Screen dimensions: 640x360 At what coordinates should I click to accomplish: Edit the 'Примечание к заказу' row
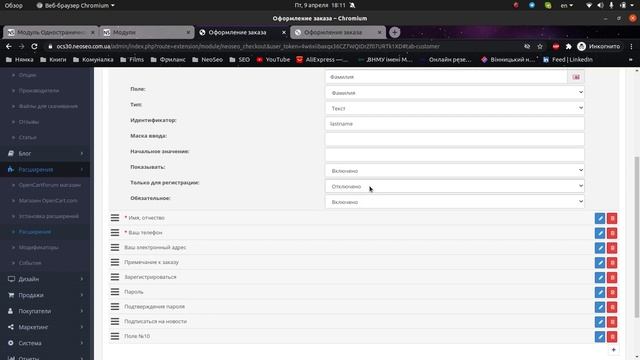[x=600, y=262]
